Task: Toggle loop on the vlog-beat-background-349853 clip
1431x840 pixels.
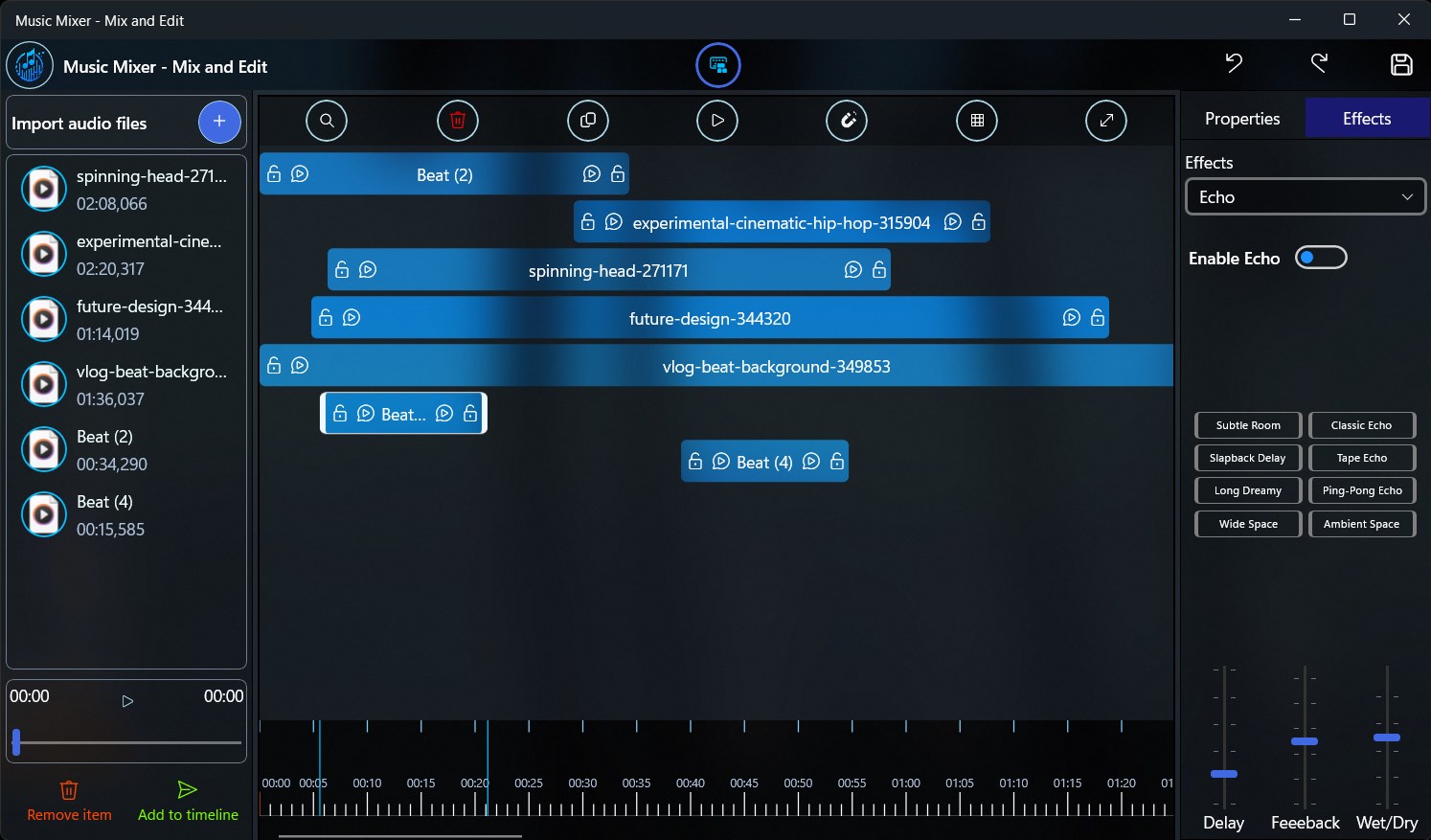Action: click(x=300, y=365)
